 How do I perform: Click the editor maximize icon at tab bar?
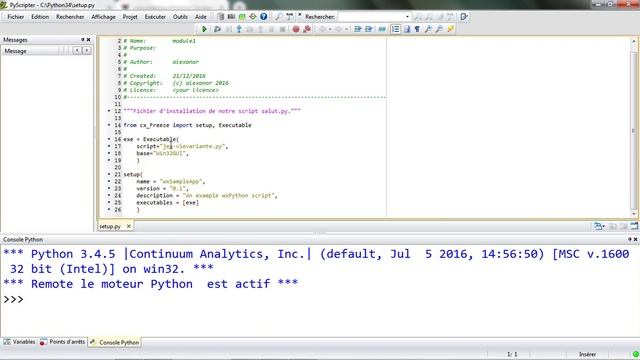634,226
